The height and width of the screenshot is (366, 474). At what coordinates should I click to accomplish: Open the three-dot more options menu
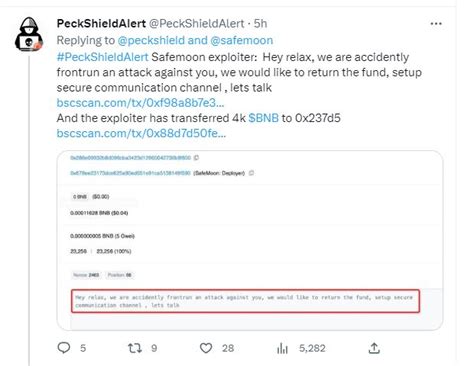click(x=436, y=24)
